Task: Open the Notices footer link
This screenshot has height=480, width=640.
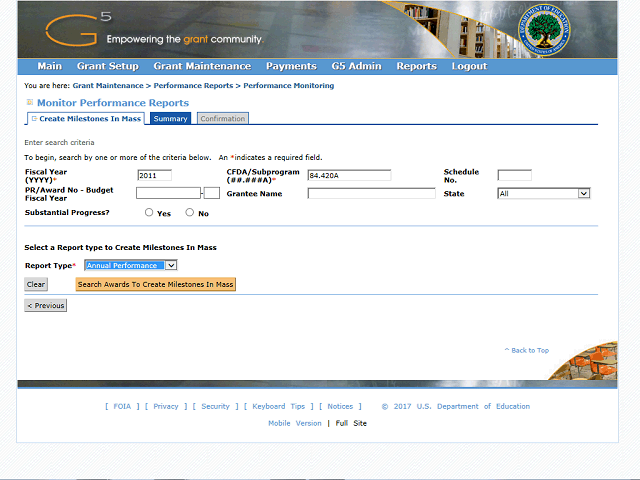Action: click(340, 407)
